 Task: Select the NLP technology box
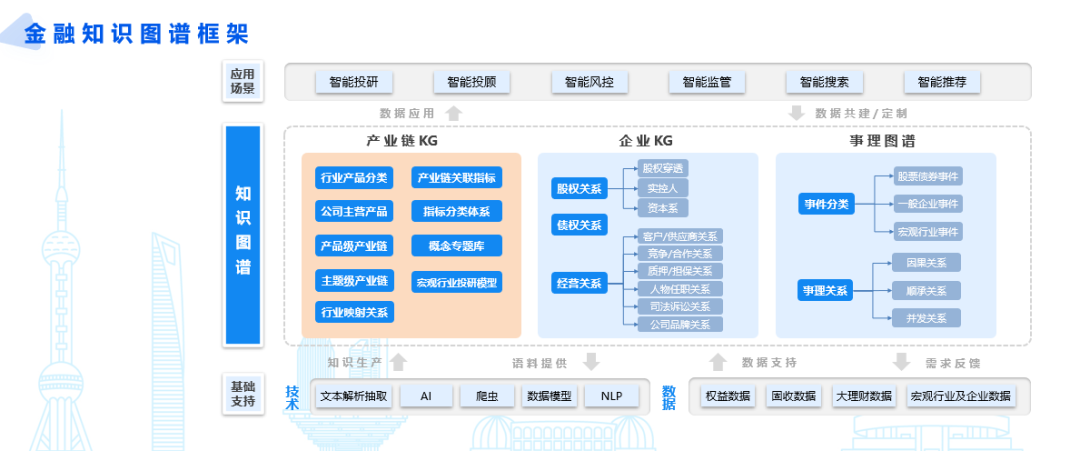pyautogui.click(x=611, y=396)
